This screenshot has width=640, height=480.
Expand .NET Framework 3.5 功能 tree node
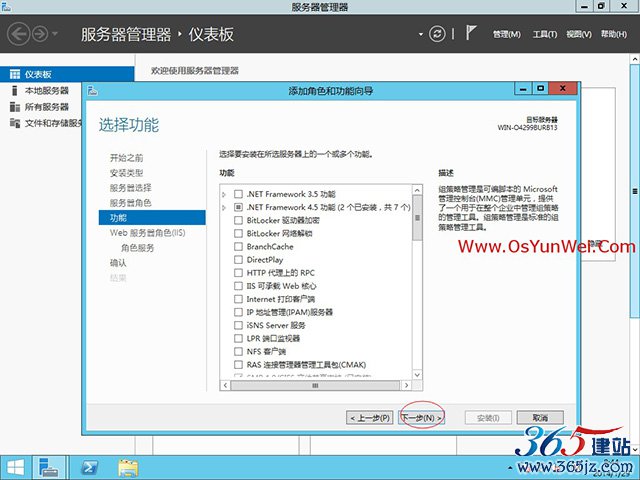224,194
